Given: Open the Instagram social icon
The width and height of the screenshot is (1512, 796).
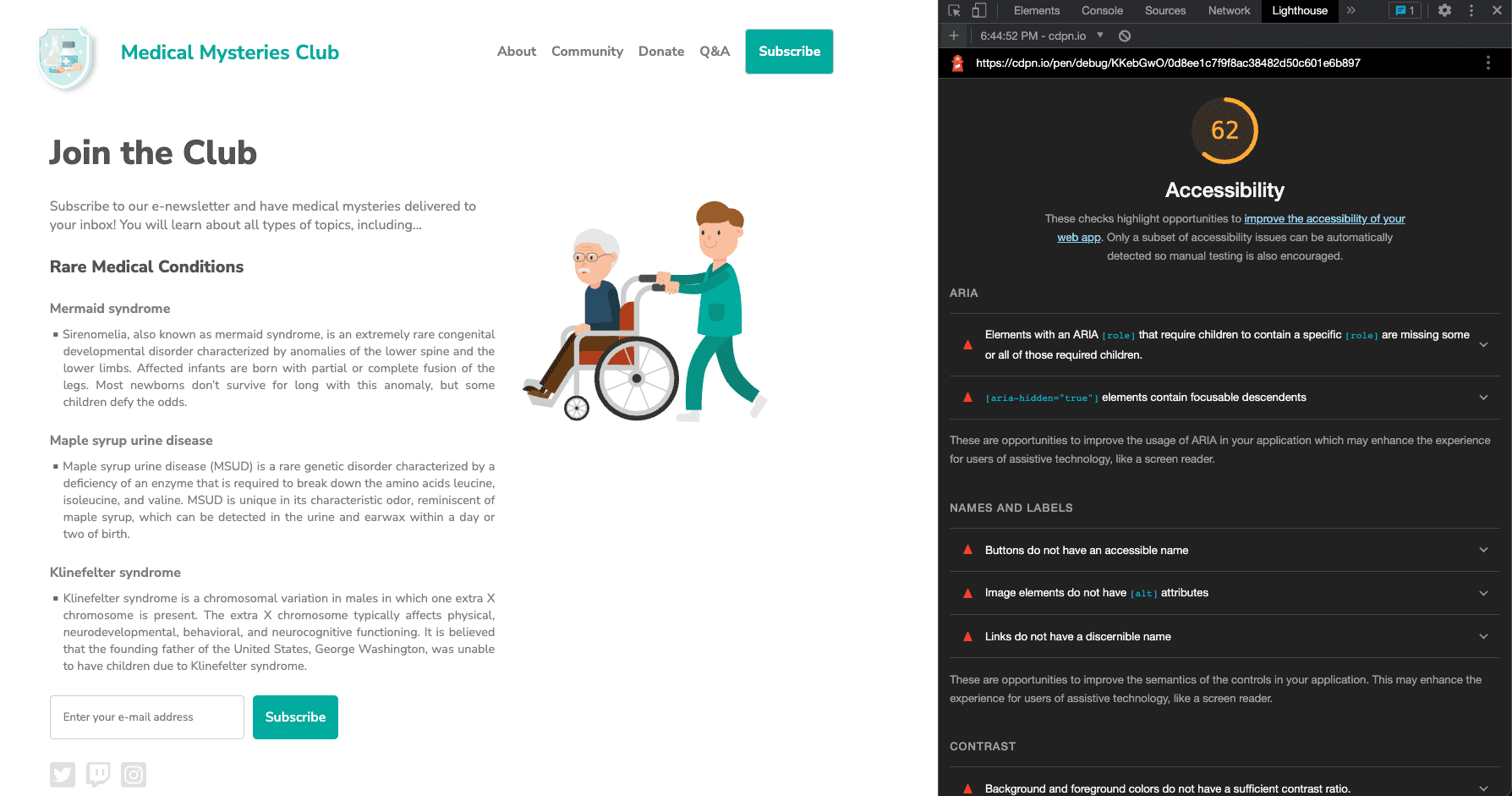Looking at the screenshot, I should (x=134, y=774).
